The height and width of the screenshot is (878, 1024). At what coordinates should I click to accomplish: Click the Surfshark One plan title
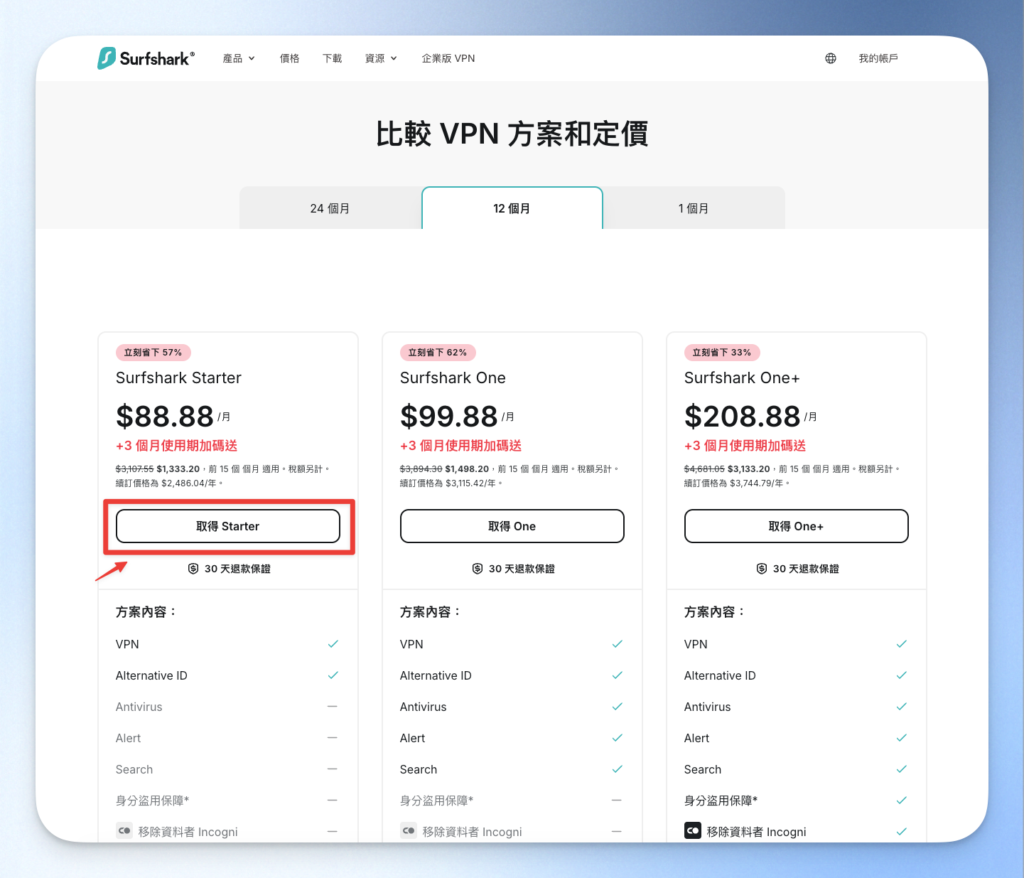pyautogui.click(x=453, y=378)
